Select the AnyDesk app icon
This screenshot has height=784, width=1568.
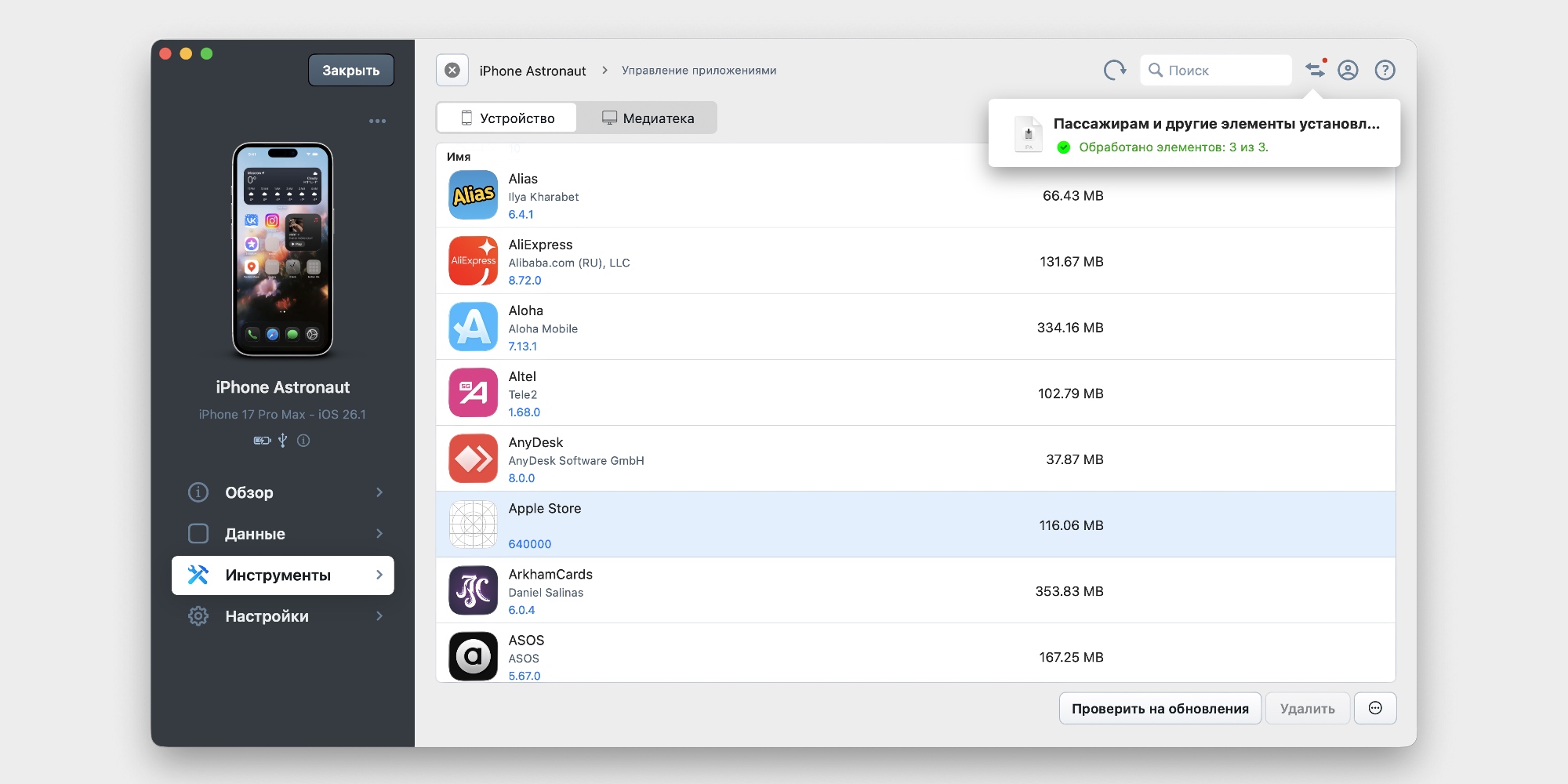(x=473, y=459)
